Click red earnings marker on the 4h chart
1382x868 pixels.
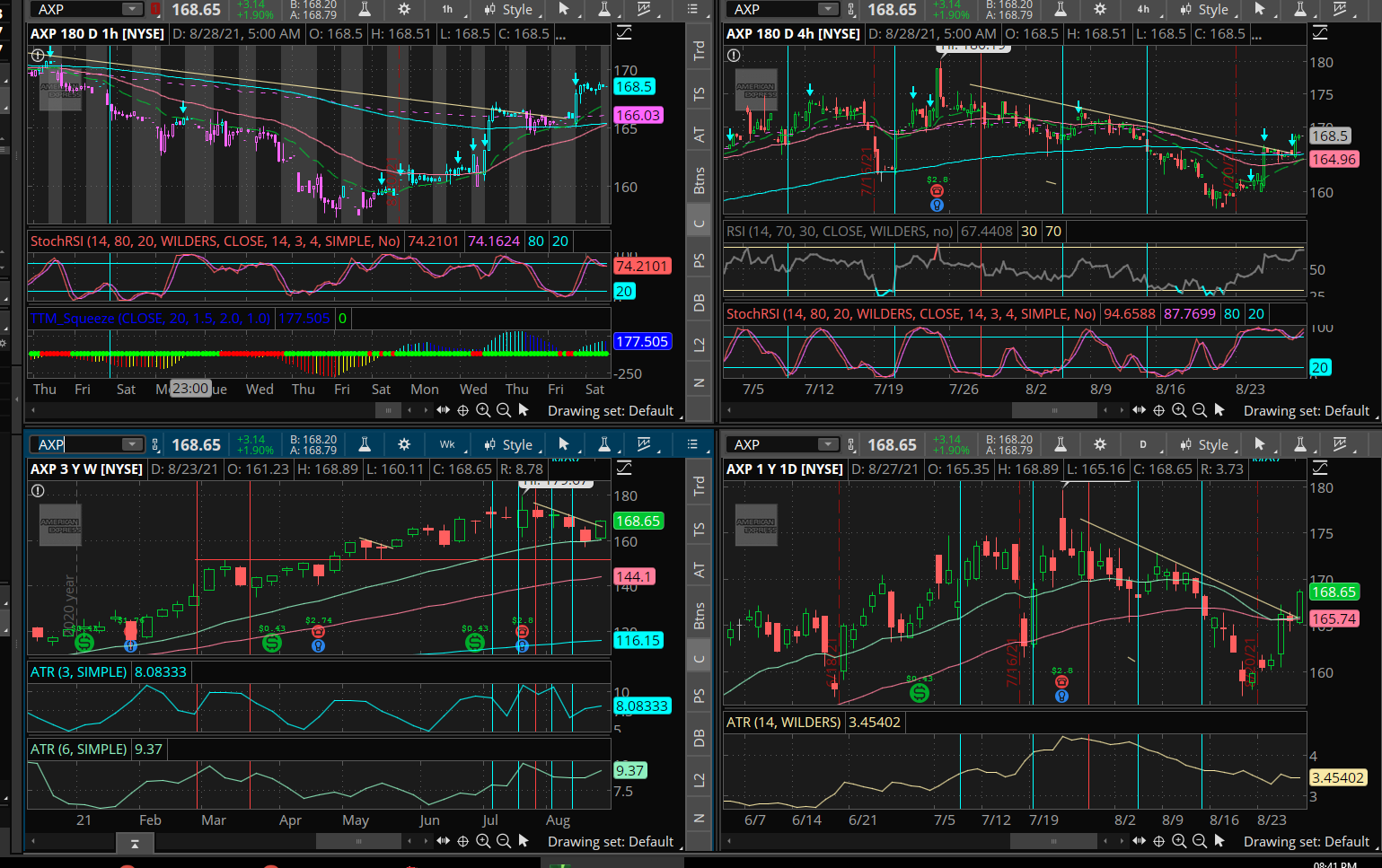pyautogui.click(x=937, y=190)
